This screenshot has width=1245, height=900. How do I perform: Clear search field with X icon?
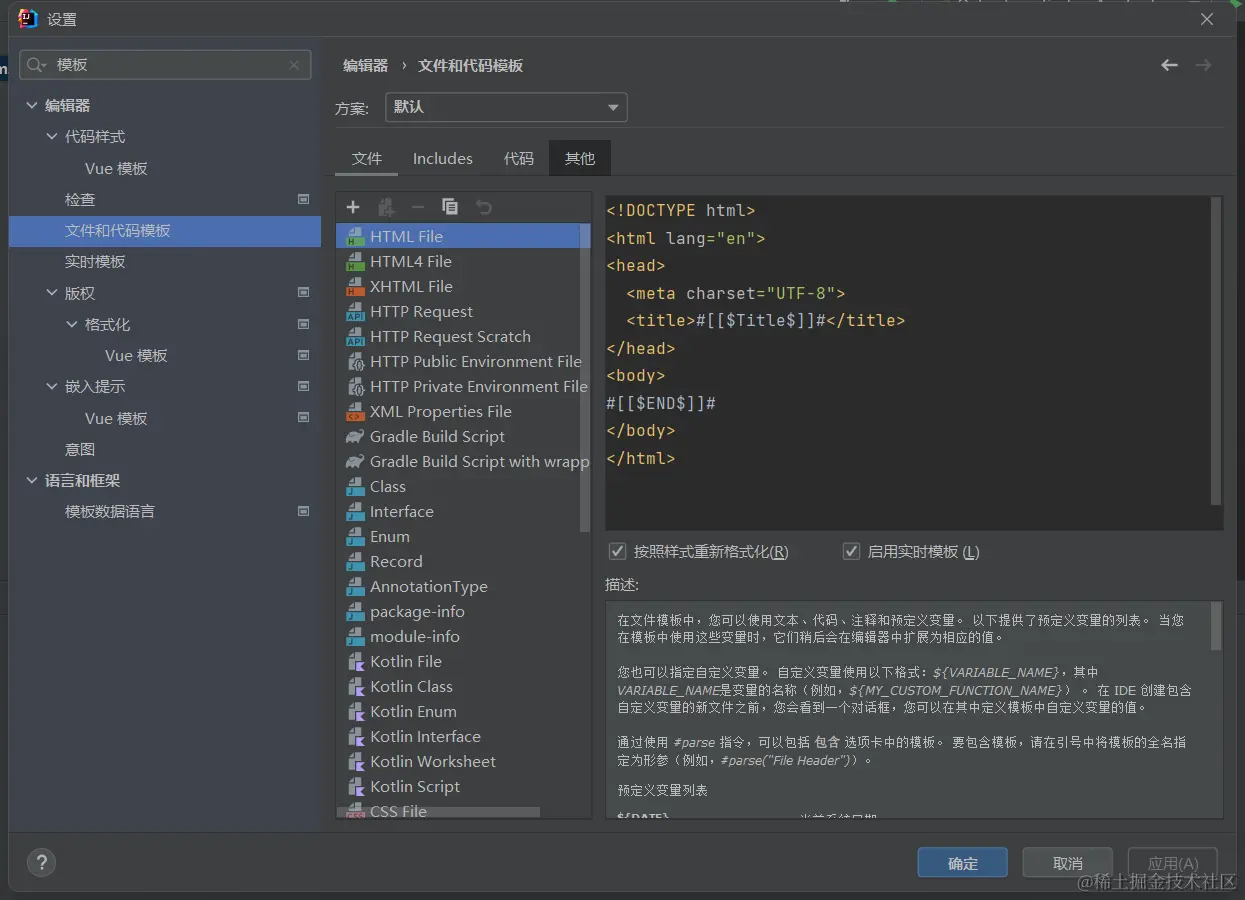point(294,65)
